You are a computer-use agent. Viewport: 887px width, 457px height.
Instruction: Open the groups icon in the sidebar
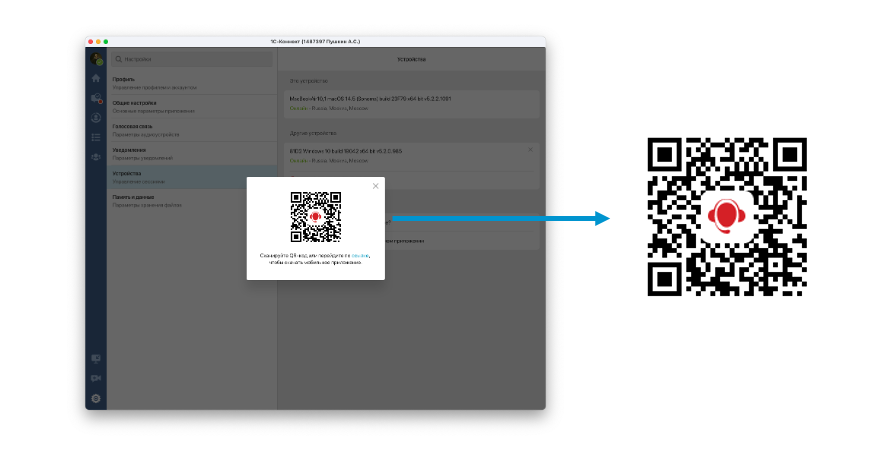[x=96, y=156]
